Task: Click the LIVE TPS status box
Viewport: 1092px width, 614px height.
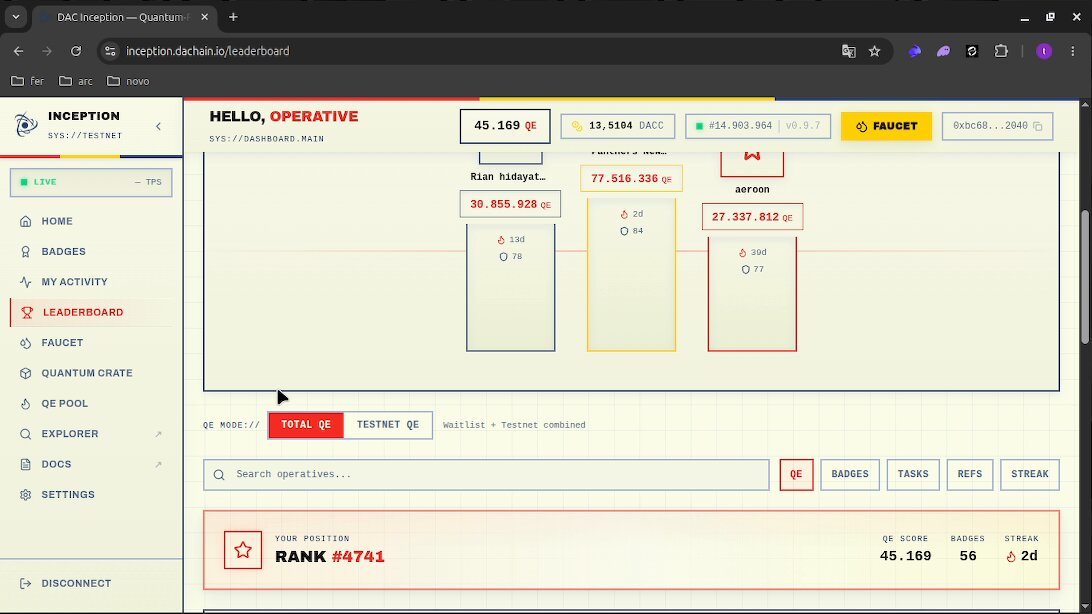Action: tap(91, 182)
